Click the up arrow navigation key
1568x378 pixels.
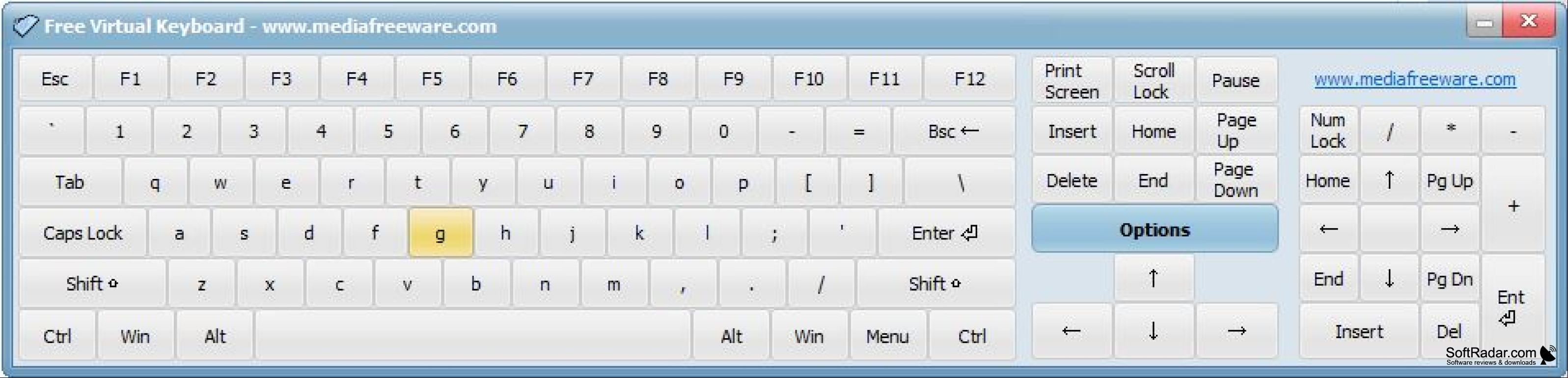(x=1154, y=278)
